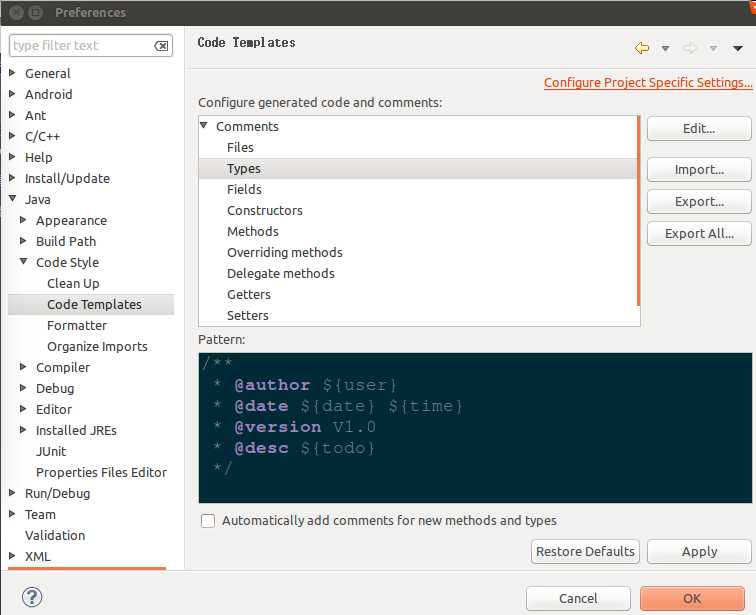Open Configure Project Specific Settings link

coord(648,83)
